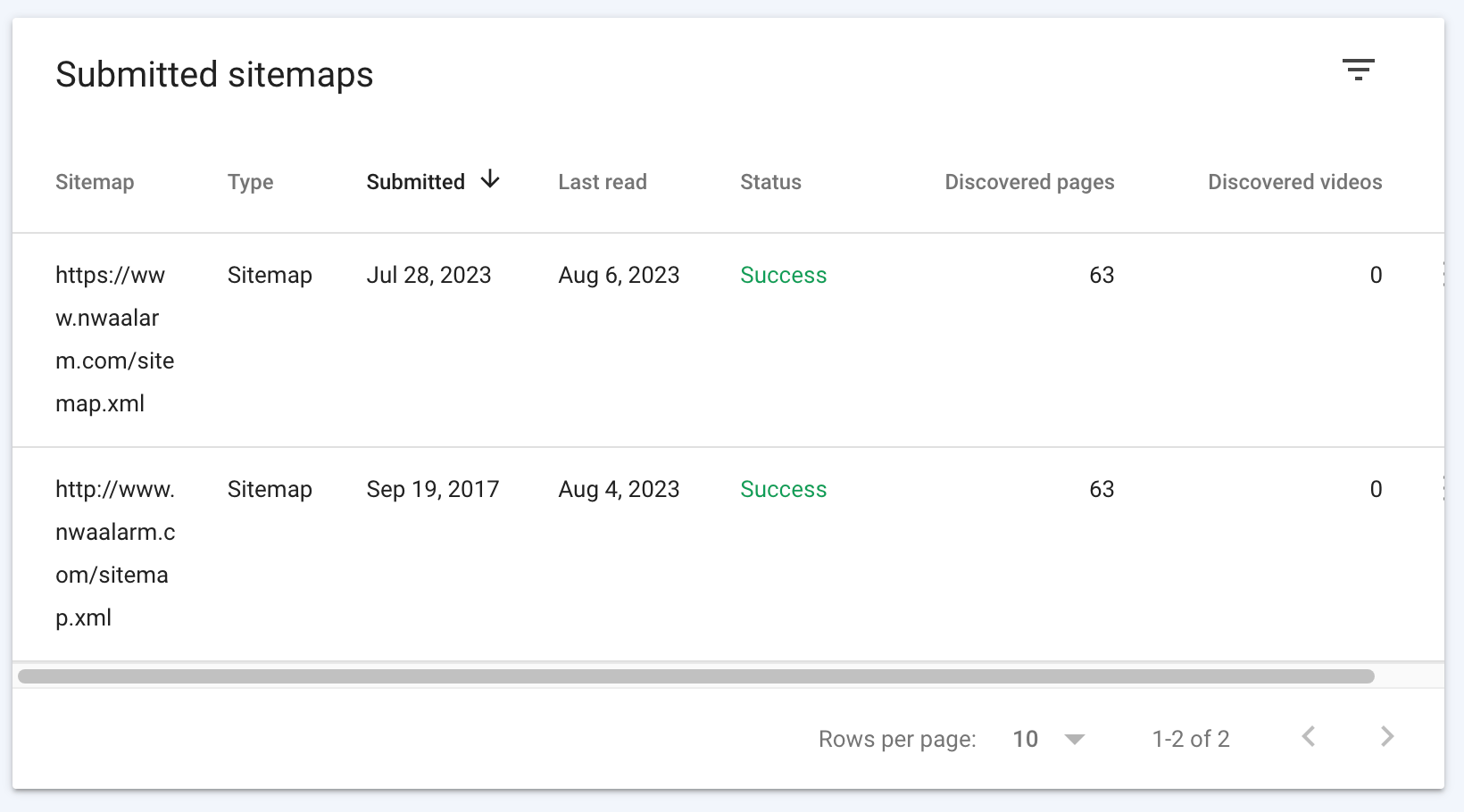This screenshot has width=1464, height=812.
Task: Click the horizontal table scrollbar
Action: pos(696,676)
